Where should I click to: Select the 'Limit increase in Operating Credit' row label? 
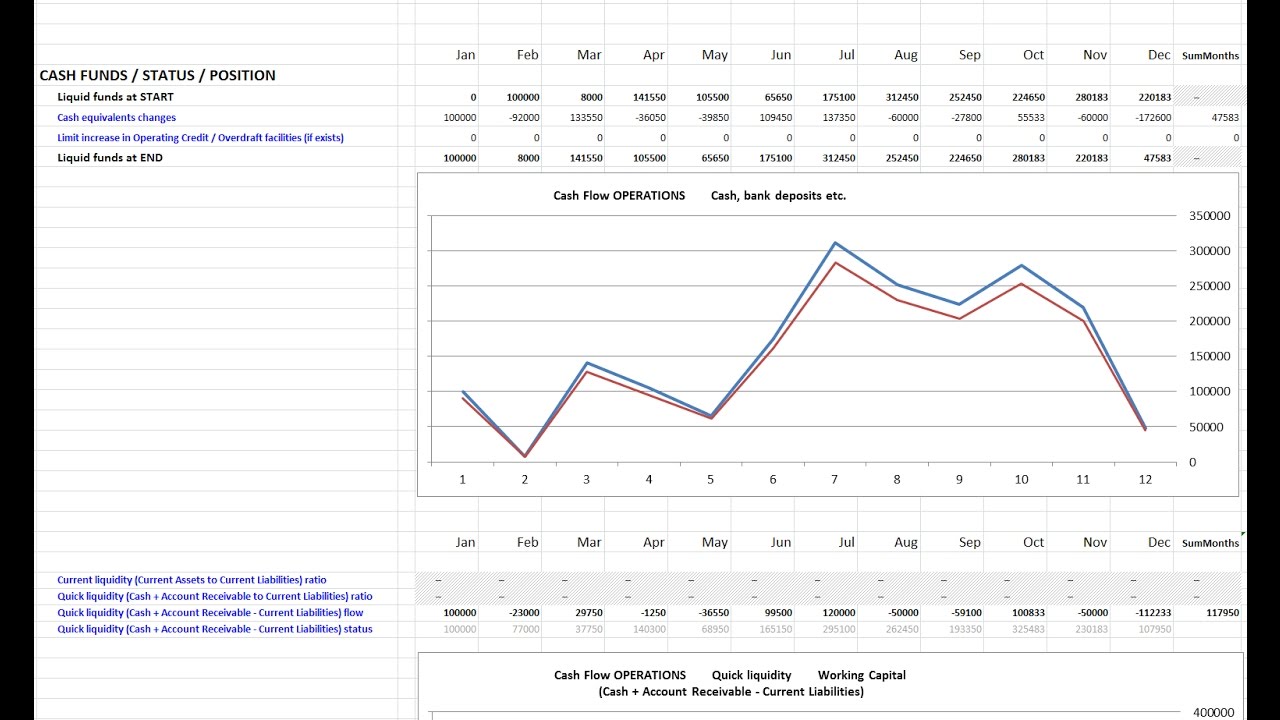click(x=200, y=137)
